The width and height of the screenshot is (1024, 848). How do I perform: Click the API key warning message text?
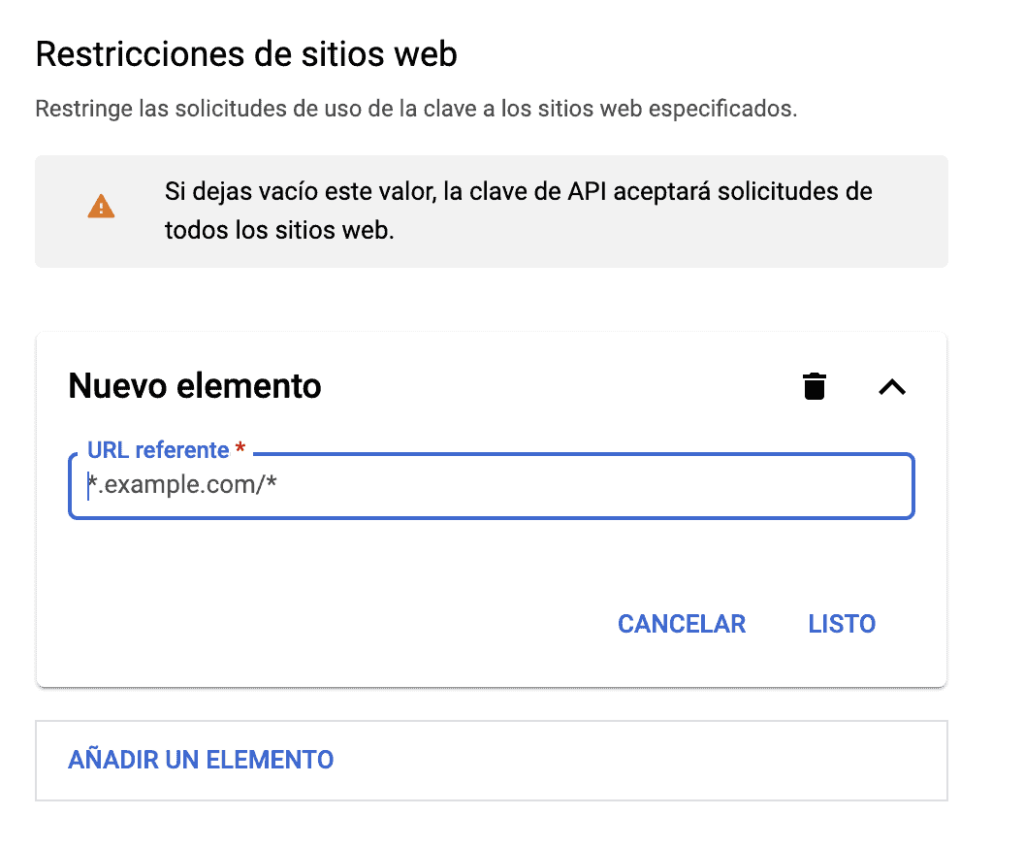pyautogui.click(x=518, y=191)
